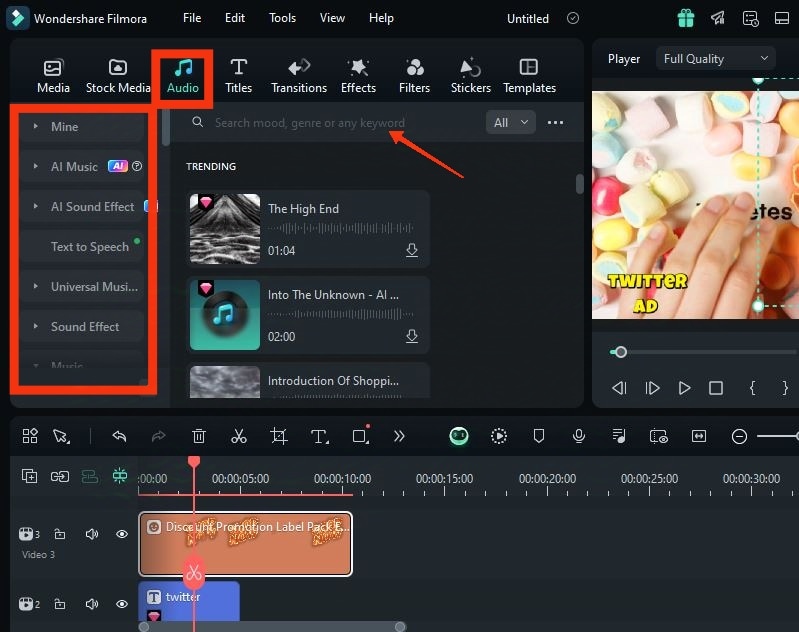Download The High End track

point(412,250)
